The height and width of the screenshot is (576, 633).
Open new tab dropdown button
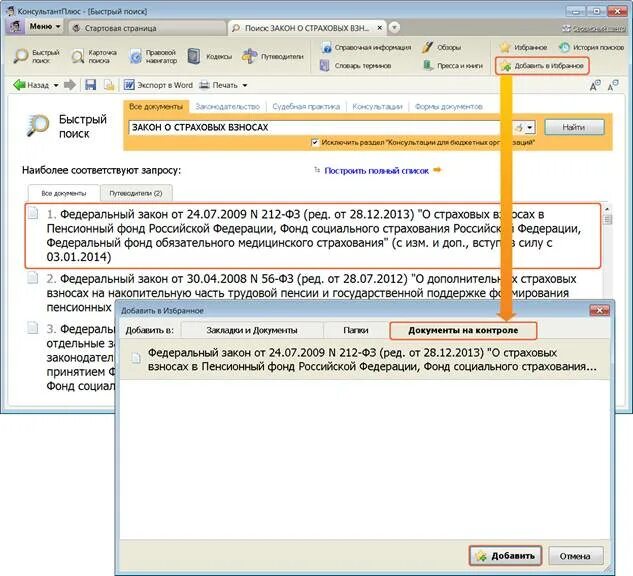tap(394, 27)
